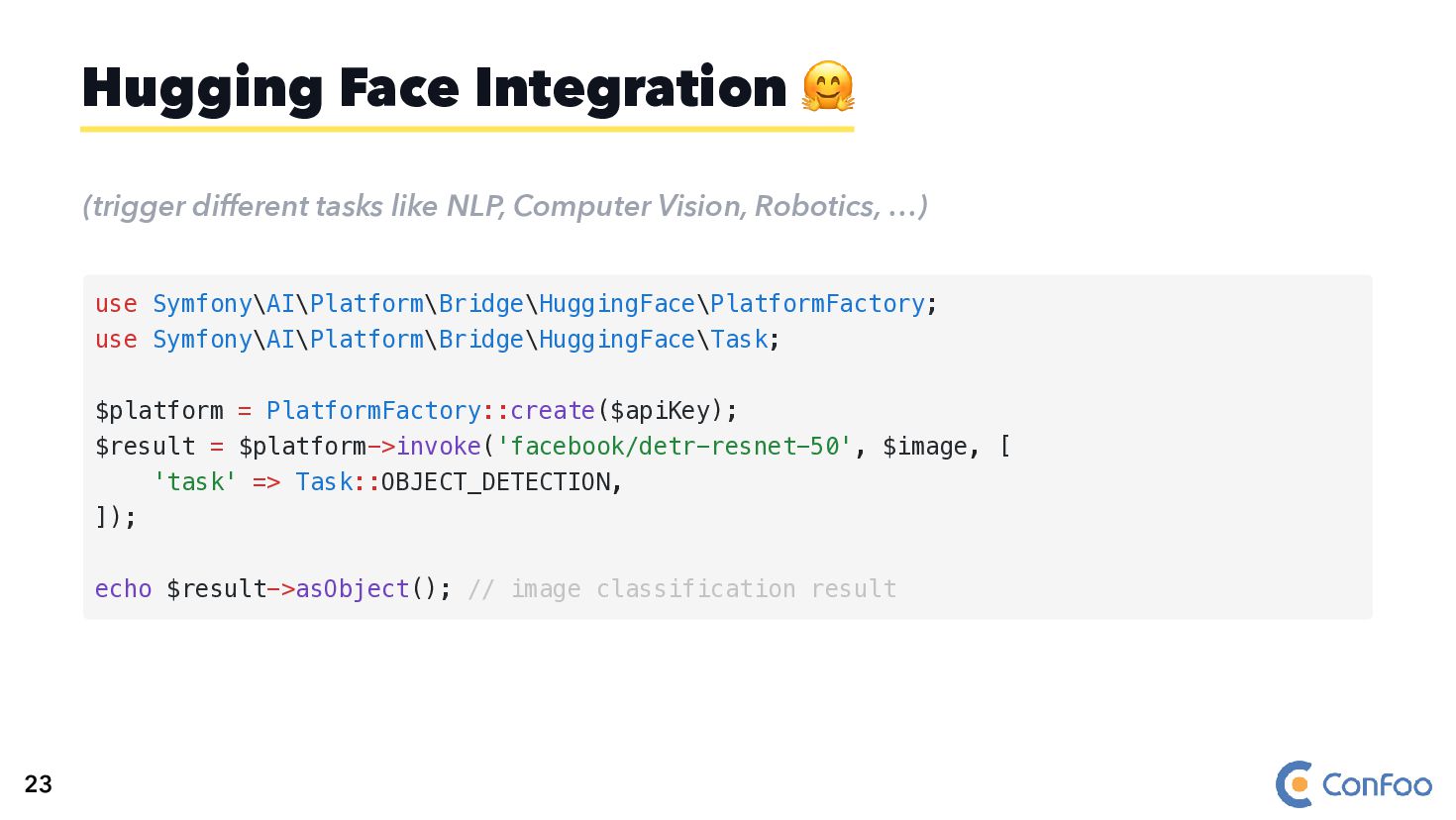Click the ConFoo logo icon
Image resolution: width=1456 pixels, height=820 pixels.
click(1295, 784)
